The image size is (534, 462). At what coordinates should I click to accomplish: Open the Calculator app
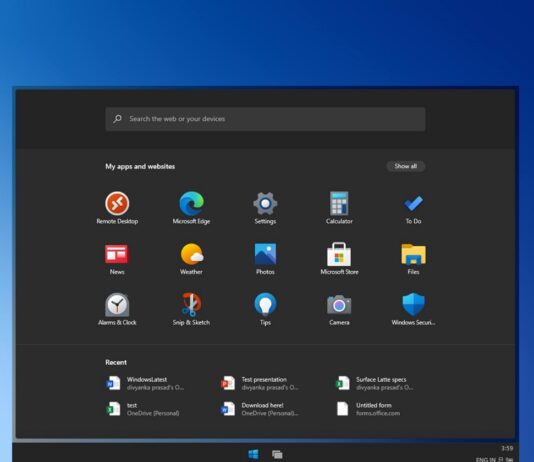click(x=339, y=208)
